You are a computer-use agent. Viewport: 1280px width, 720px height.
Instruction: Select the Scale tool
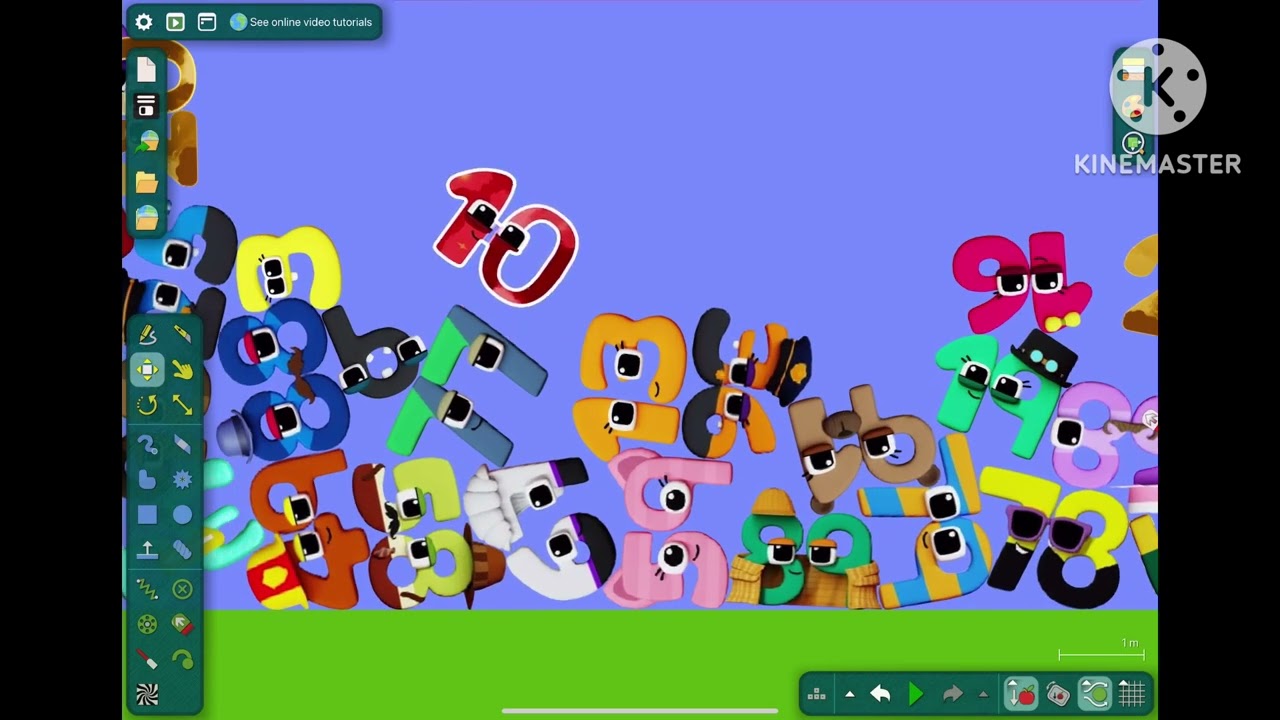[x=182, y=405]
